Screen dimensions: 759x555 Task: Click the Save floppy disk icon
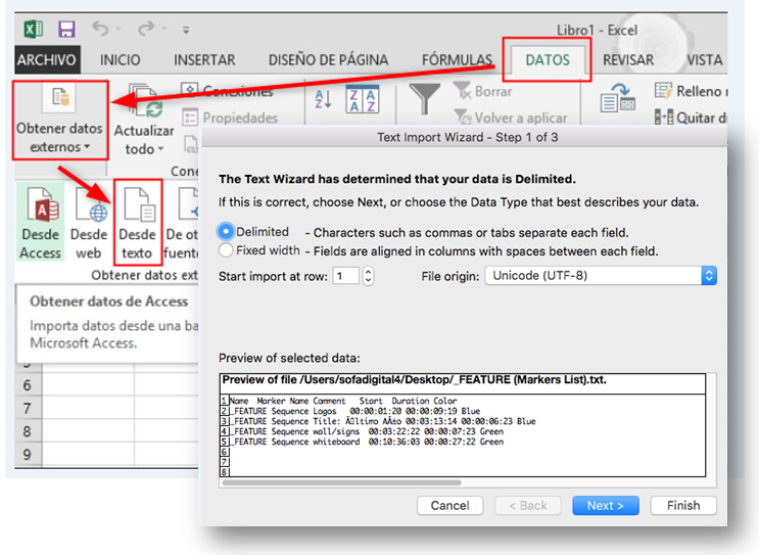pos(66,29)
